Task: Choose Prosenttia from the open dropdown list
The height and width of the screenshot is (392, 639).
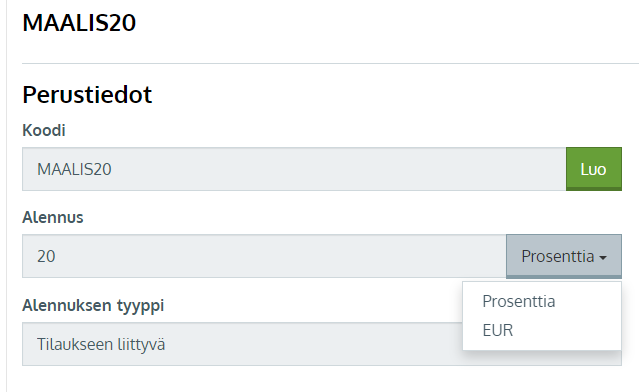Action: pyautogui.click(x=519, y=302)
